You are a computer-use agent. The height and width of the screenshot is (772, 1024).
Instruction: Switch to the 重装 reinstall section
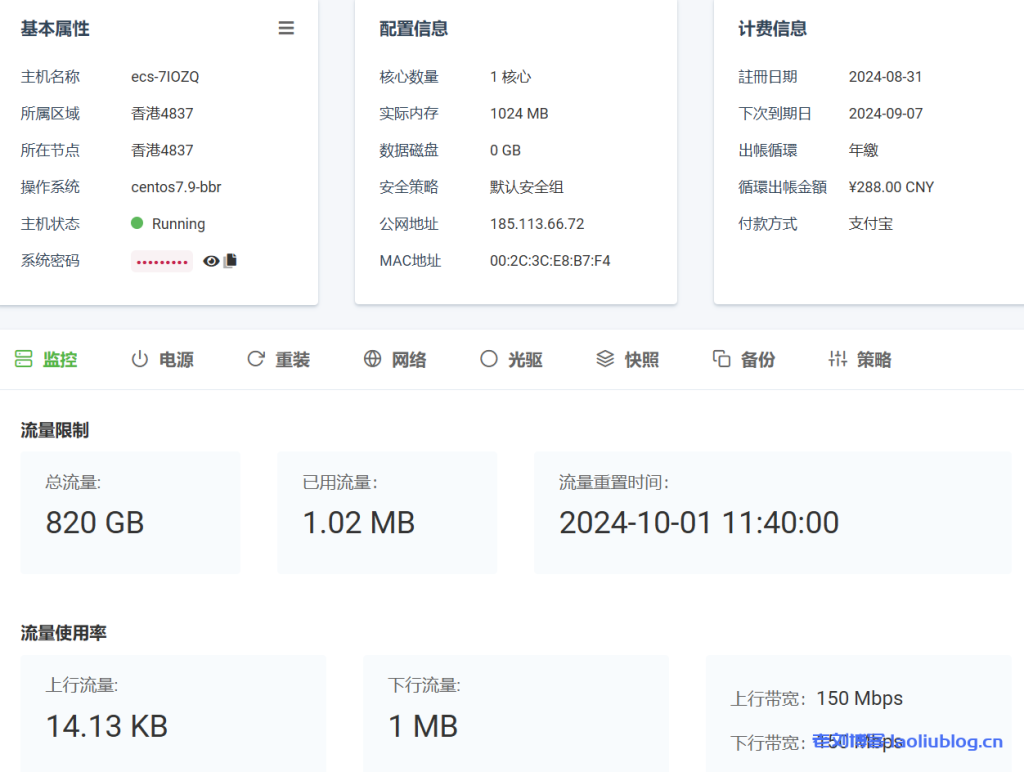(x=278, y=359)
